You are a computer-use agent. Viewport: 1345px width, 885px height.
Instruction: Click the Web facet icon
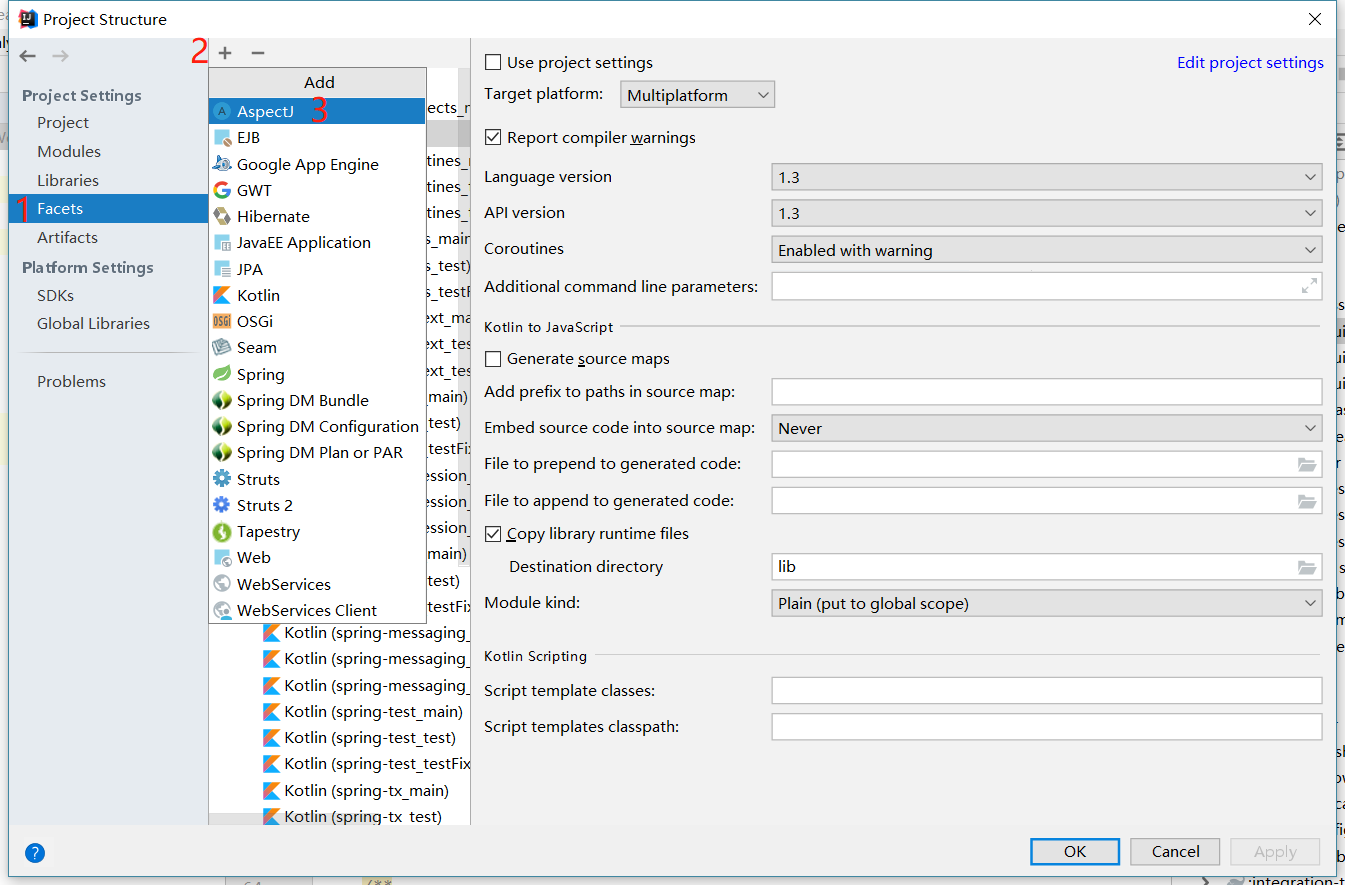pos(222,557)
